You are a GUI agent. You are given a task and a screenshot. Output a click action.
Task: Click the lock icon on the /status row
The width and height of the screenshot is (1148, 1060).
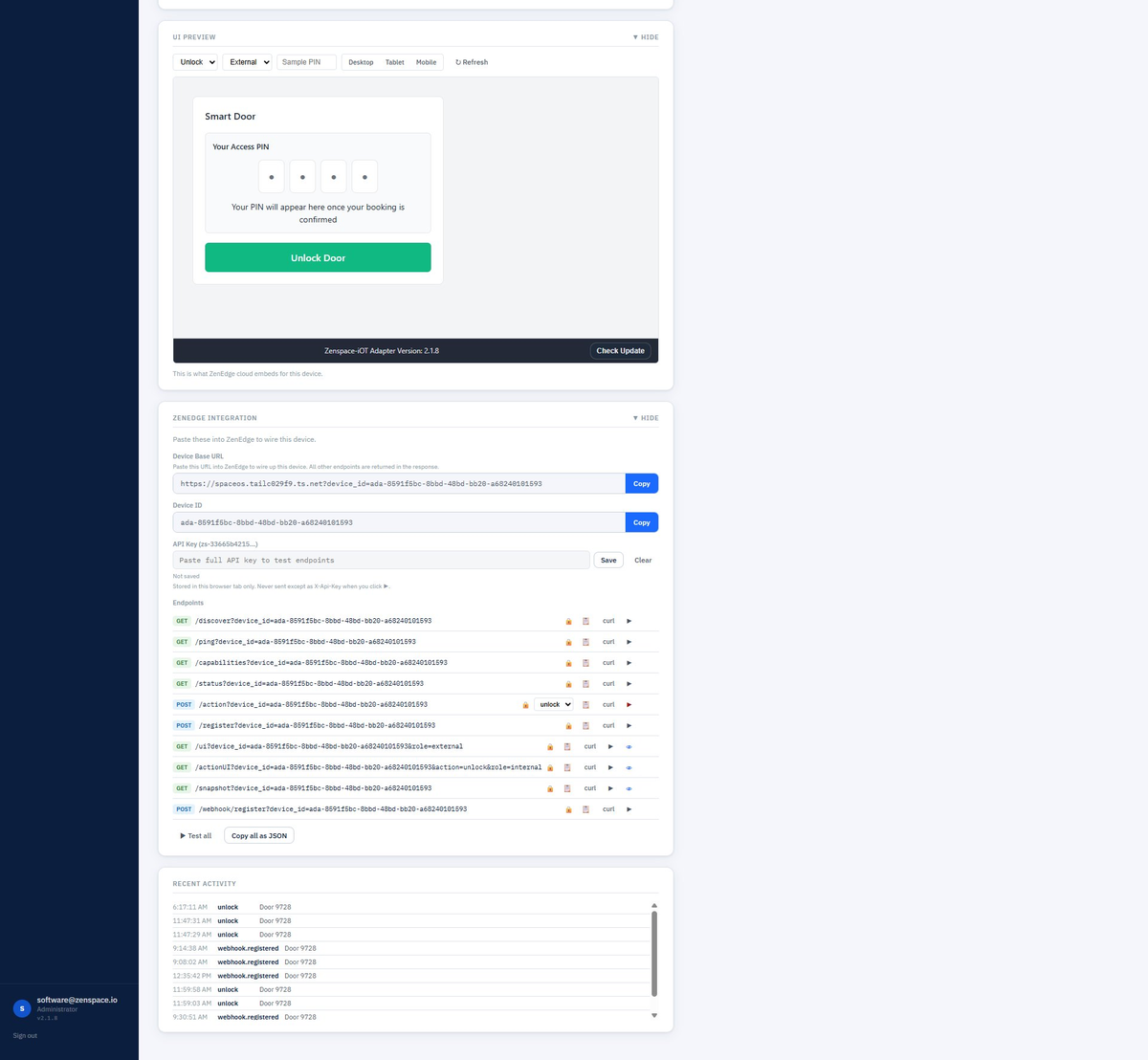click(568, 684)
